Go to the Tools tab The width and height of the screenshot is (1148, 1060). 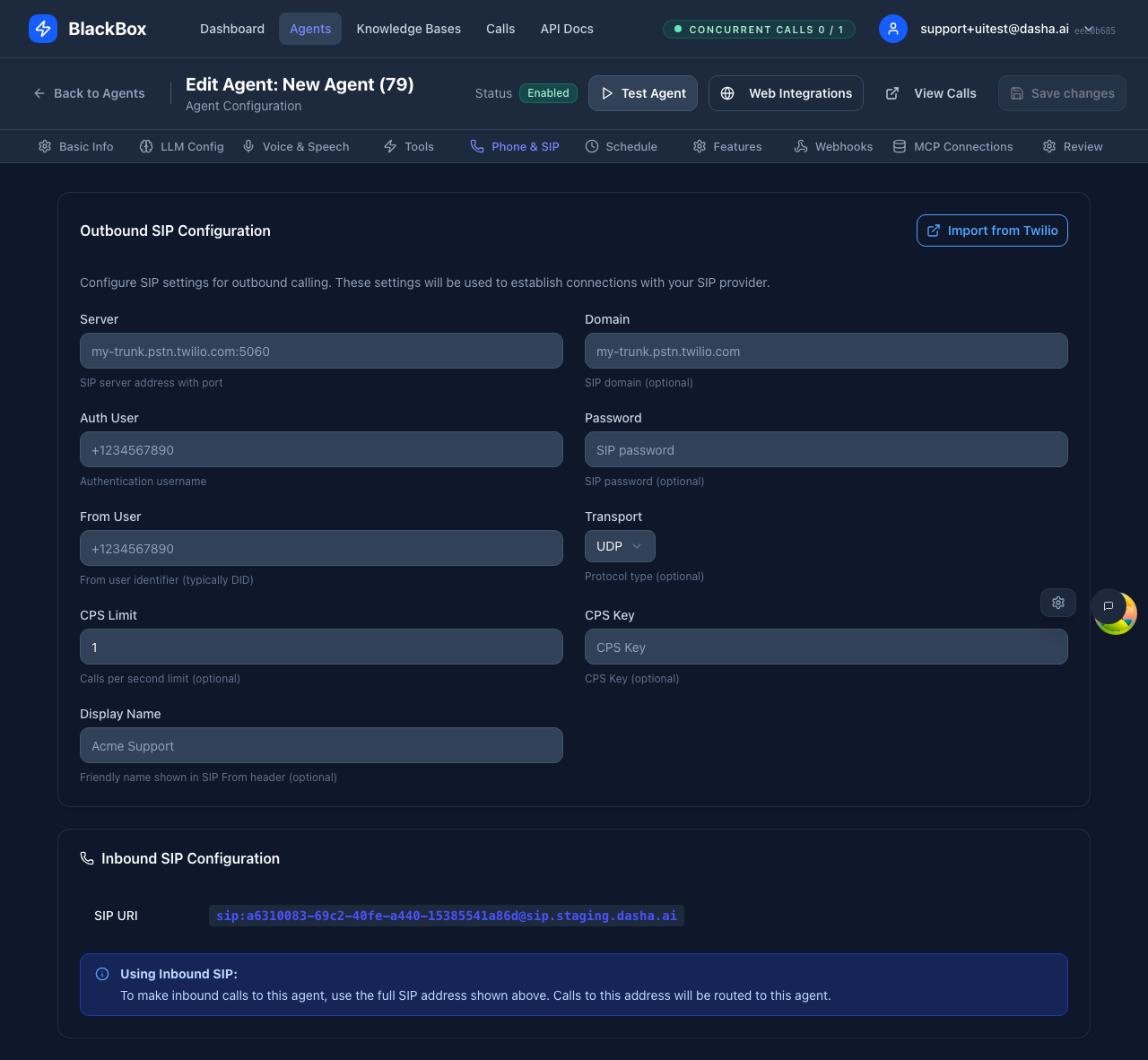tap(409, 146)
